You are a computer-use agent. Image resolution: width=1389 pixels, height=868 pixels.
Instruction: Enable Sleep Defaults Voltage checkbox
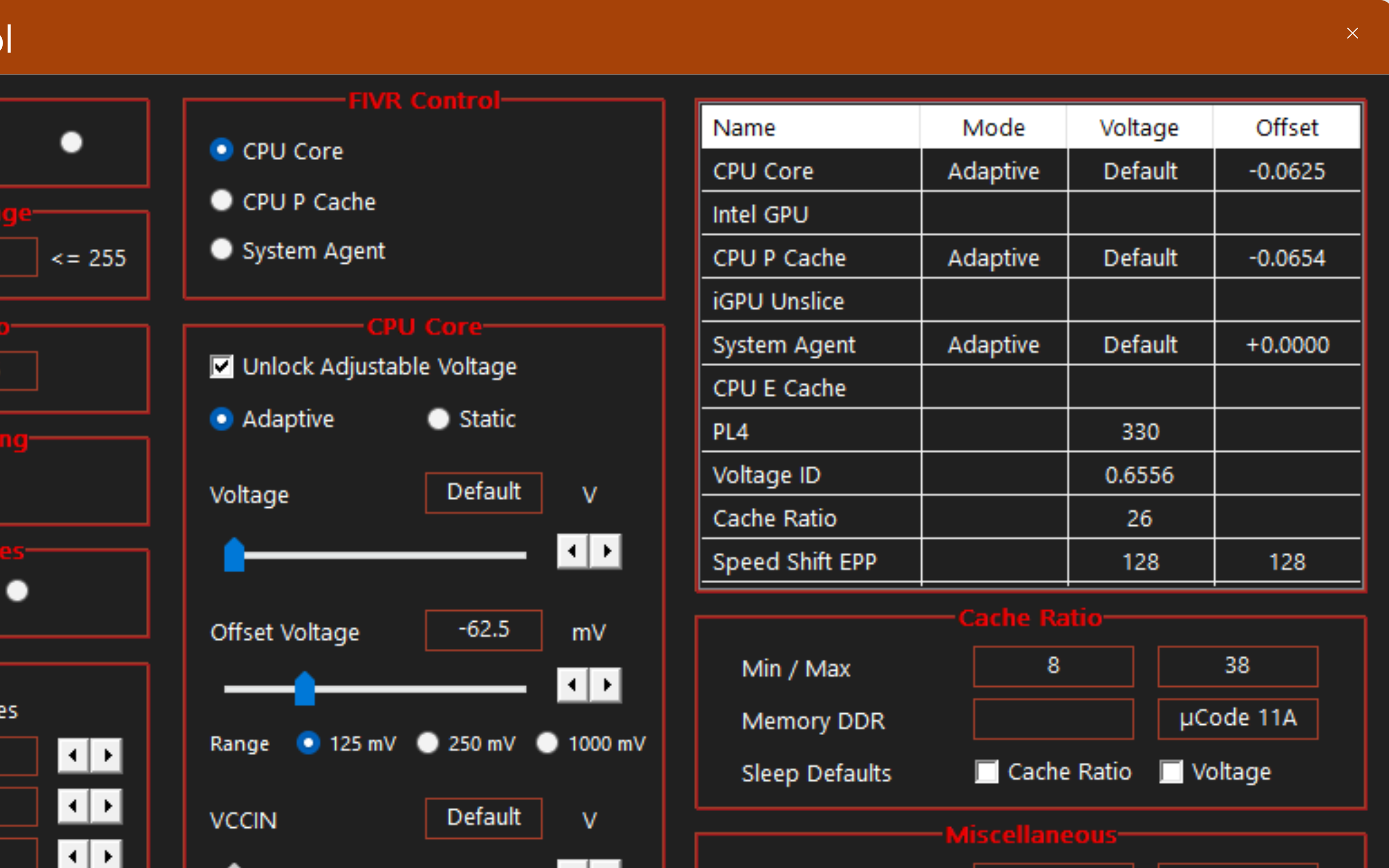click(x=1171, y=771)
